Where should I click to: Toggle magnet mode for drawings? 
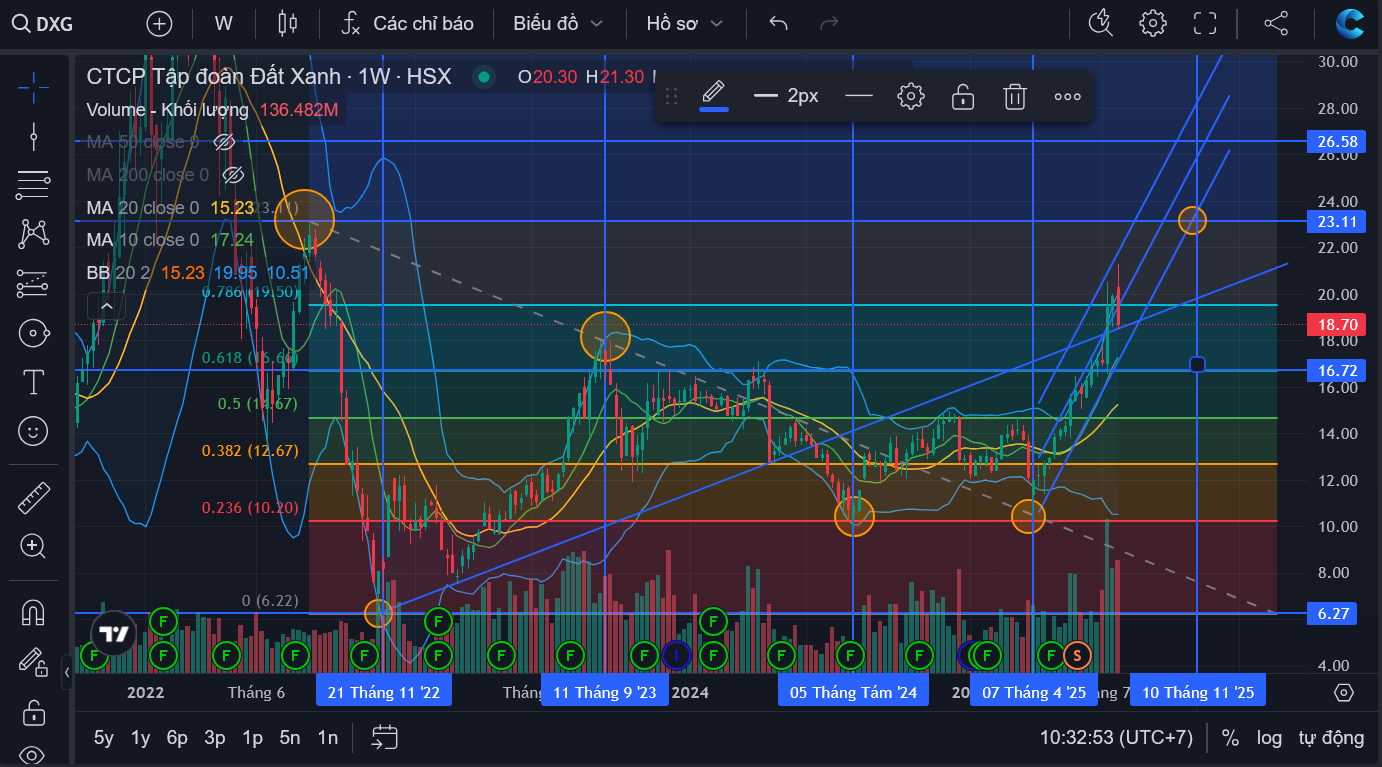tap(33, 612)
